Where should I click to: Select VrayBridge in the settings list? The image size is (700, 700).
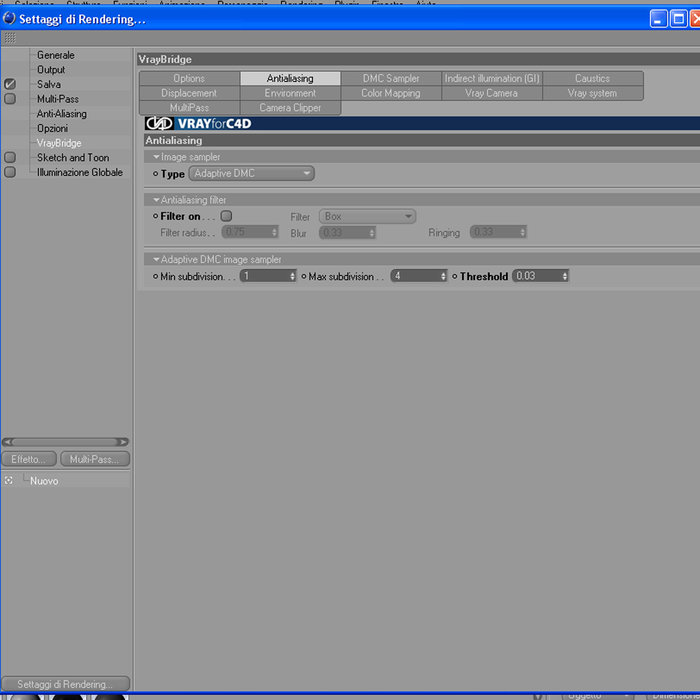pyautogui.click(x=59, y=143)
